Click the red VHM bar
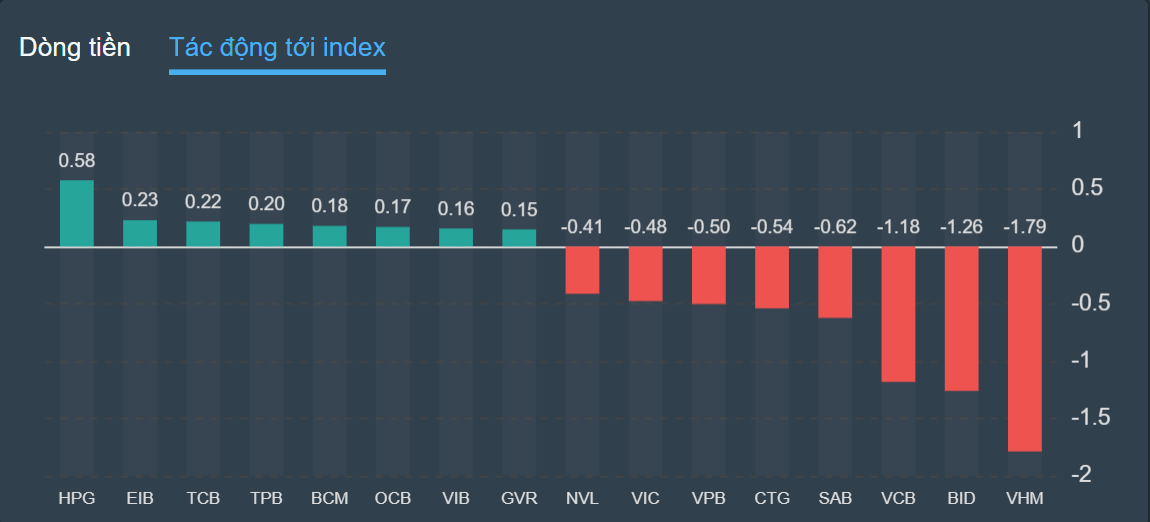 (x=1025, y=348)
